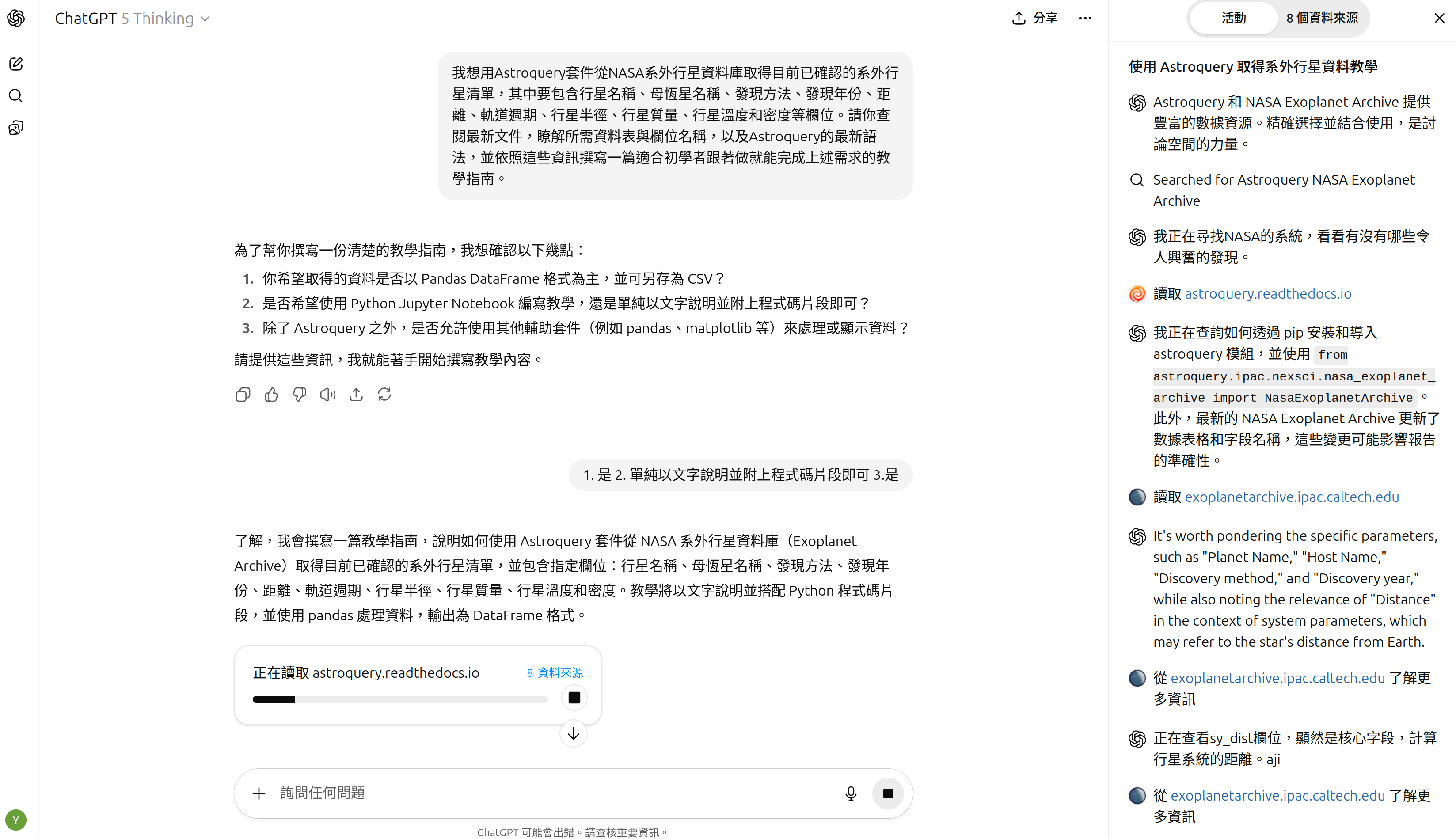Image resolution: width=1456 pixels, height=839 pixels.
Task: Start voice dictation with microphone icon
Action: click(851, 793)
